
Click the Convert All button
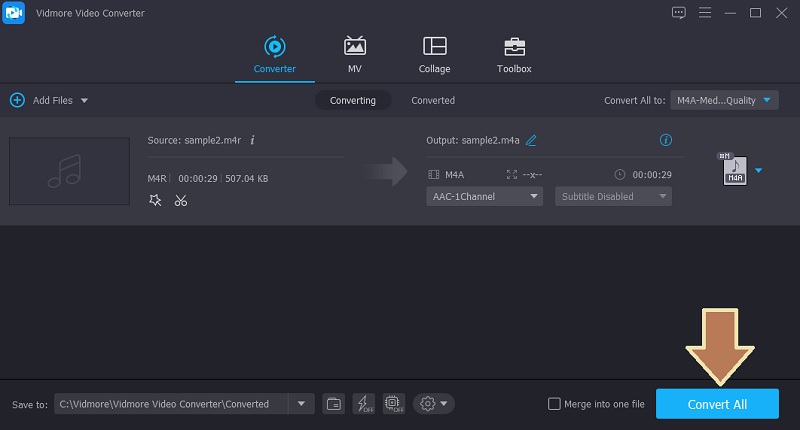tap(717, 404)
